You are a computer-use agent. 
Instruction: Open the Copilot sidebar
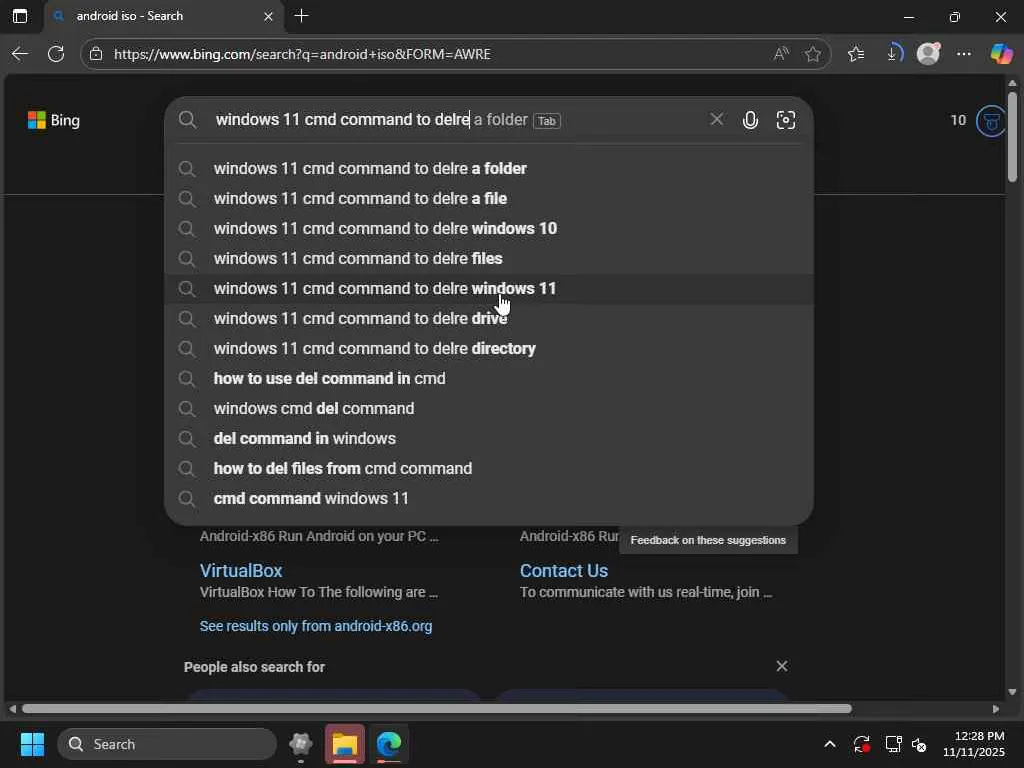click(x=1001, y=54)
